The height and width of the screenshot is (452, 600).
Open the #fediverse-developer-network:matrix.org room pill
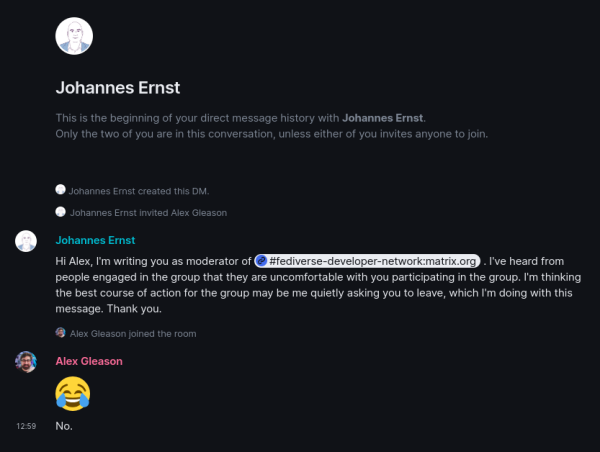(367, 261)
